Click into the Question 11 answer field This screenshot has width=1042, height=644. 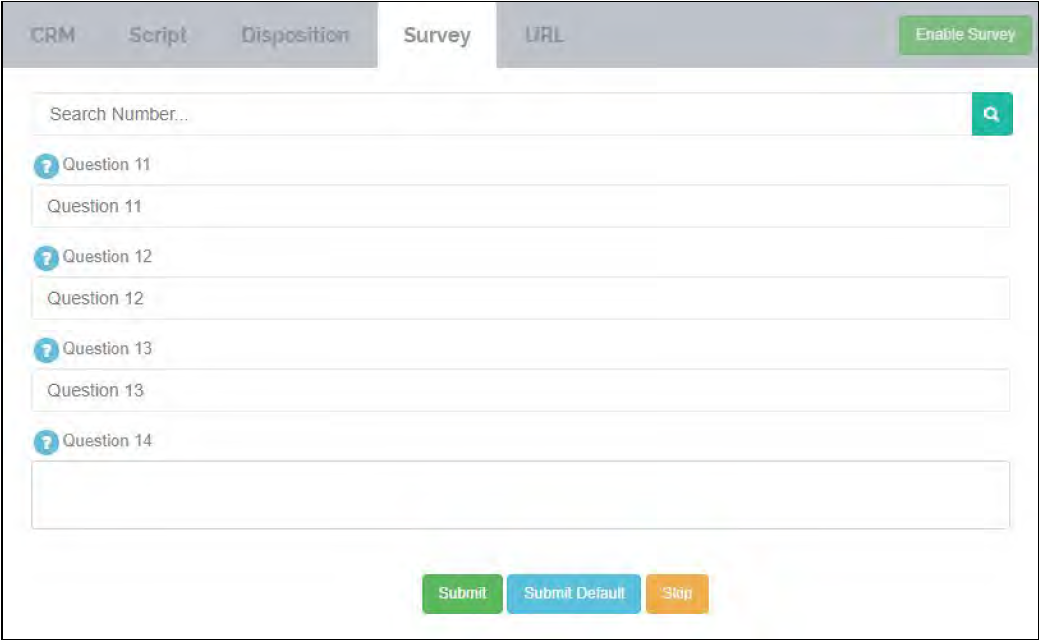[x=520, y=206]
